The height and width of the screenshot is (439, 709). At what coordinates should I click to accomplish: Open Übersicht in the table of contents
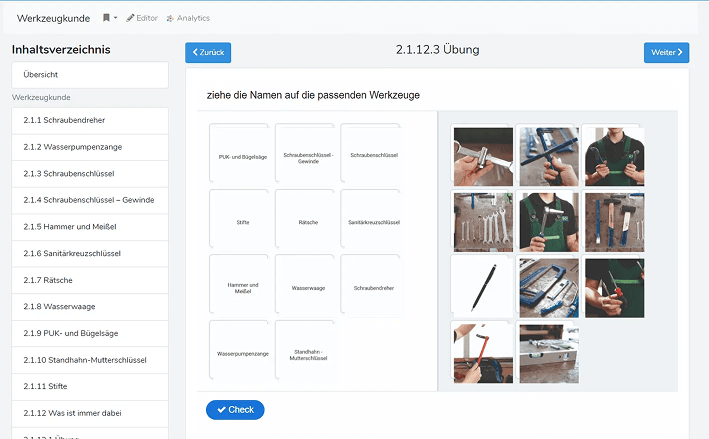(90, 75)
